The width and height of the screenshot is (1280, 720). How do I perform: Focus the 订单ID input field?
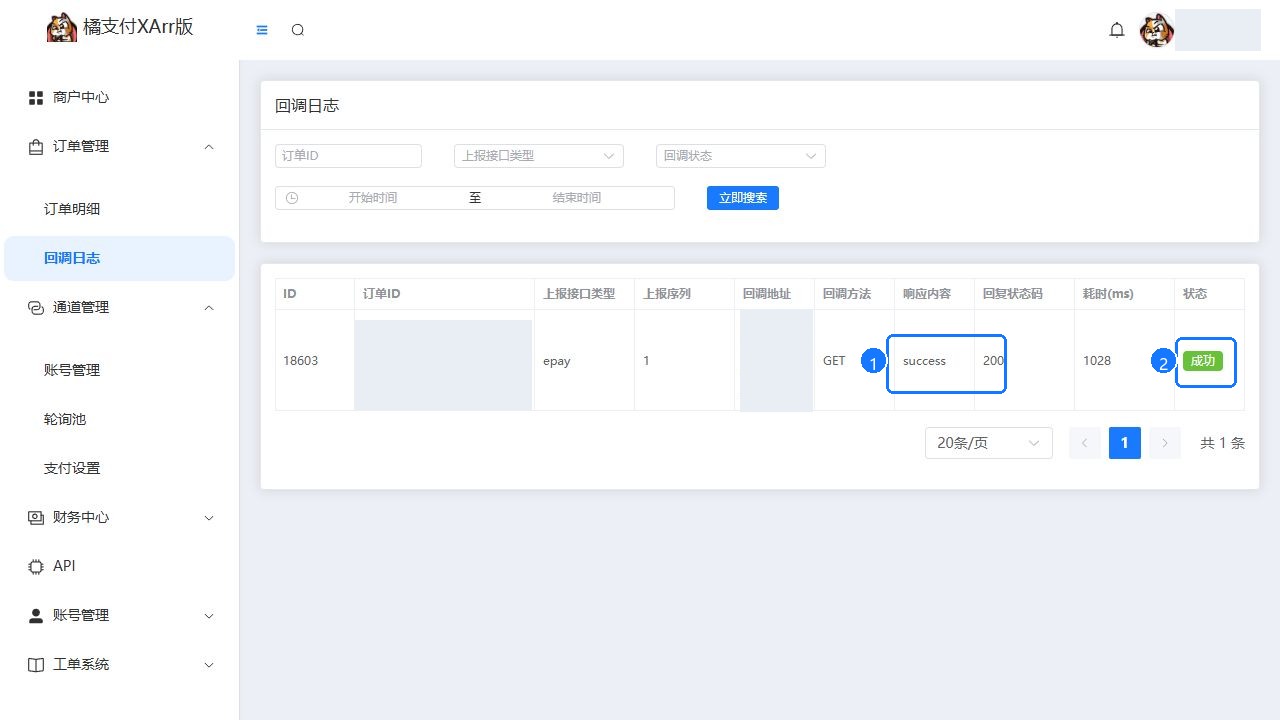(x=348, y=156)
